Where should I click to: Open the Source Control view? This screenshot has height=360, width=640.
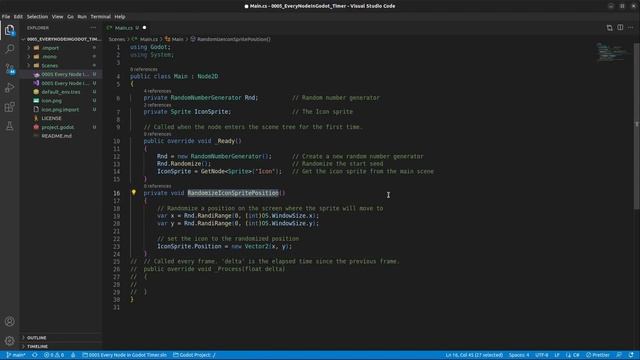coord(9,68)
